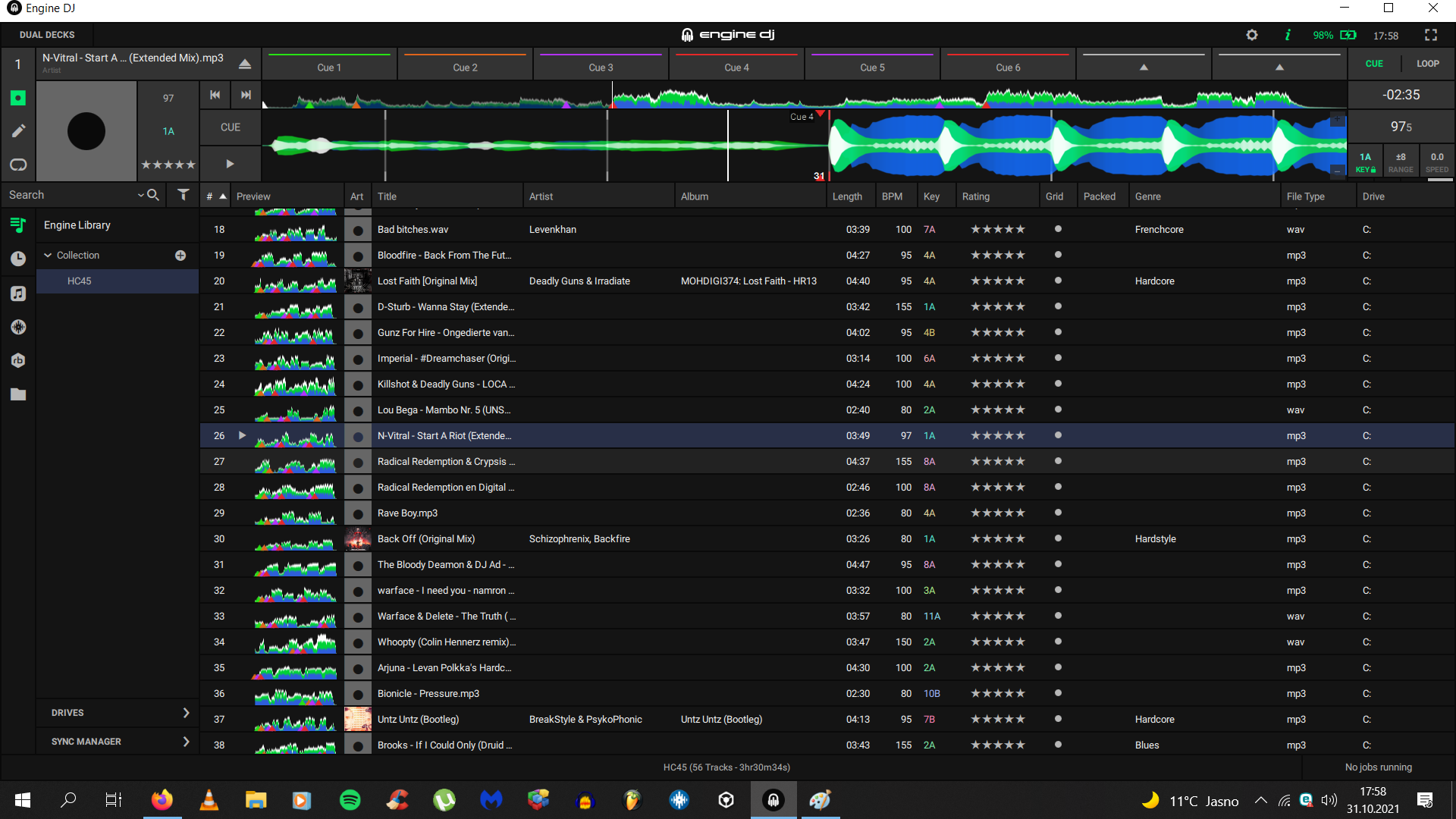Viewport: 1456px width, 819px height.
Task: Click the eject track icon
Action: point(245,64)
